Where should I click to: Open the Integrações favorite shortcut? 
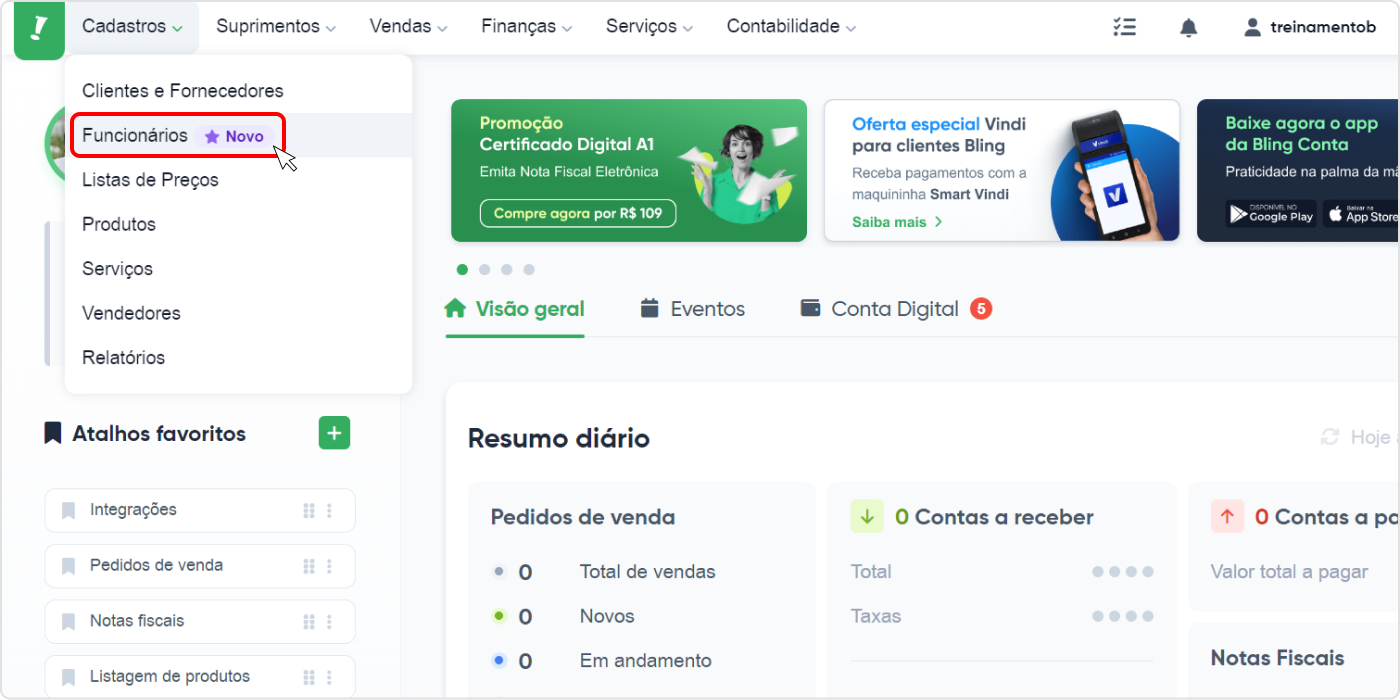coord(200,510)
